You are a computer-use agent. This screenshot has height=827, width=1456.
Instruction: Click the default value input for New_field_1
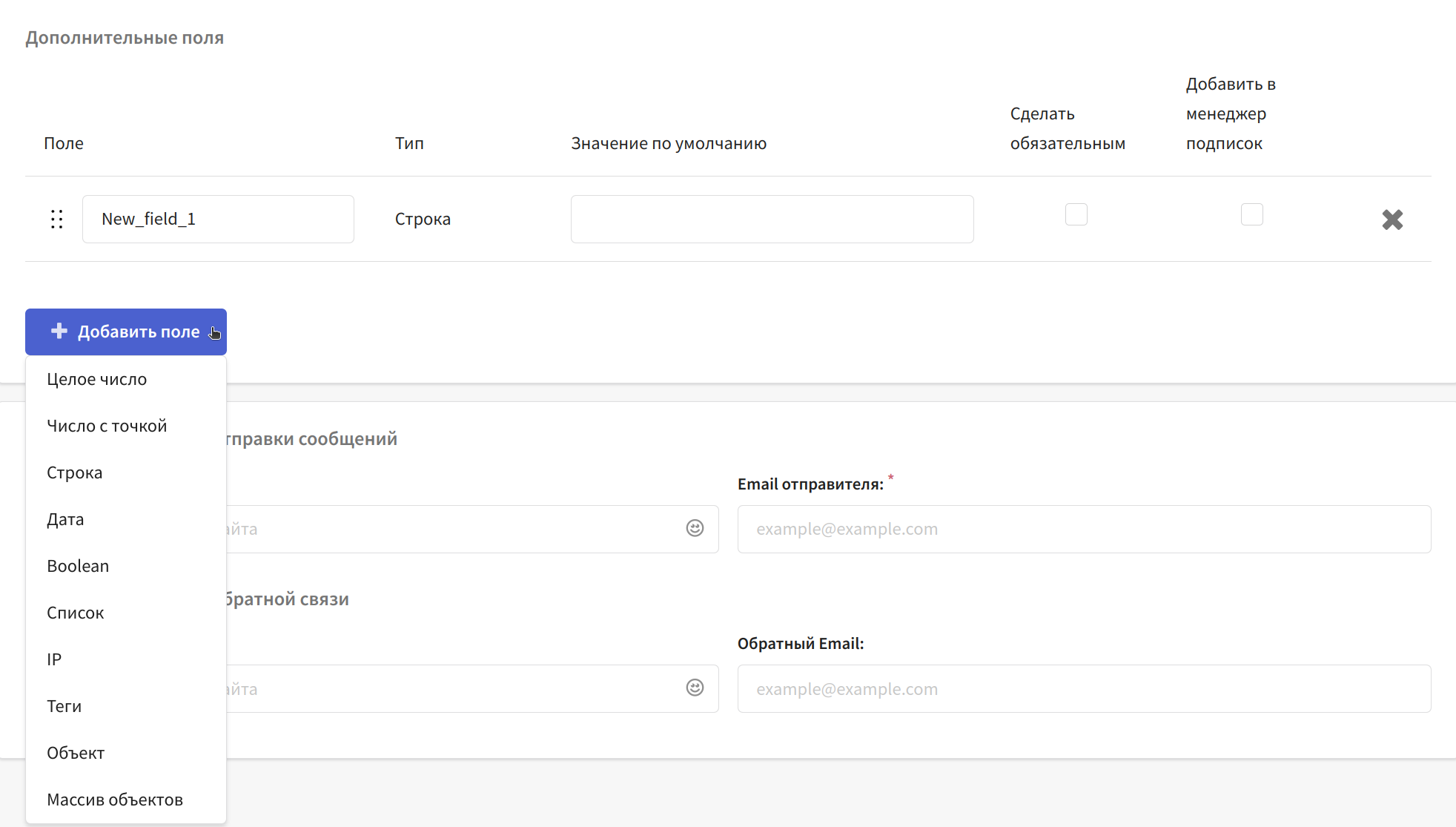click(x=772, y=219)
